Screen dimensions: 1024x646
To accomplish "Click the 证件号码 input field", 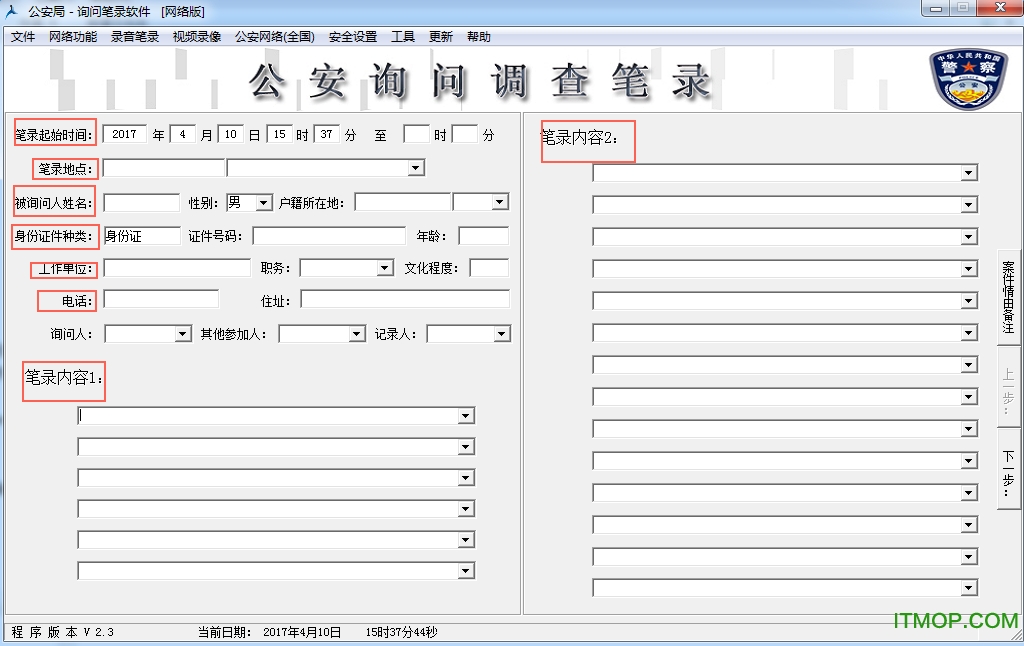I will [x=329, y=235].
